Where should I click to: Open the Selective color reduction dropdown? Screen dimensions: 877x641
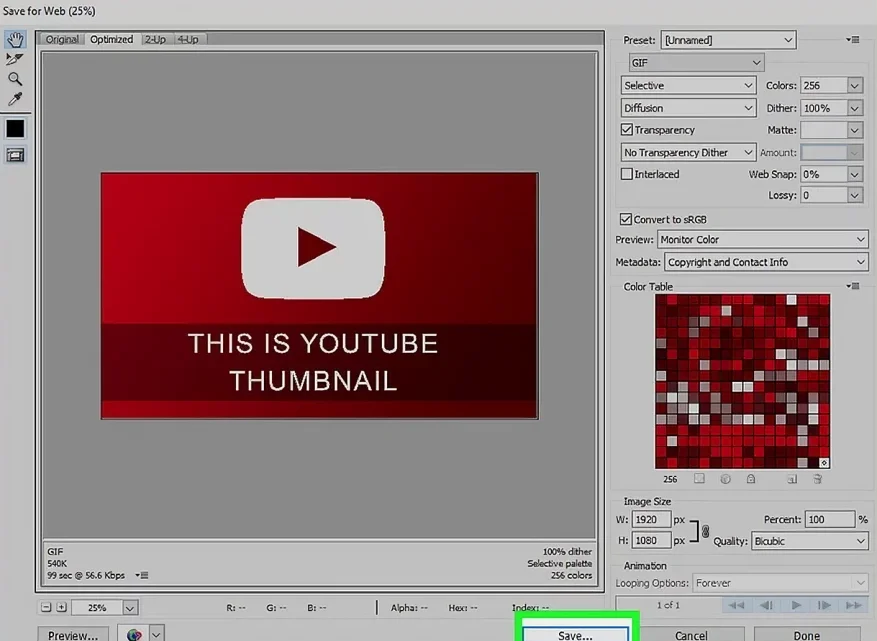tap(689, 86)
